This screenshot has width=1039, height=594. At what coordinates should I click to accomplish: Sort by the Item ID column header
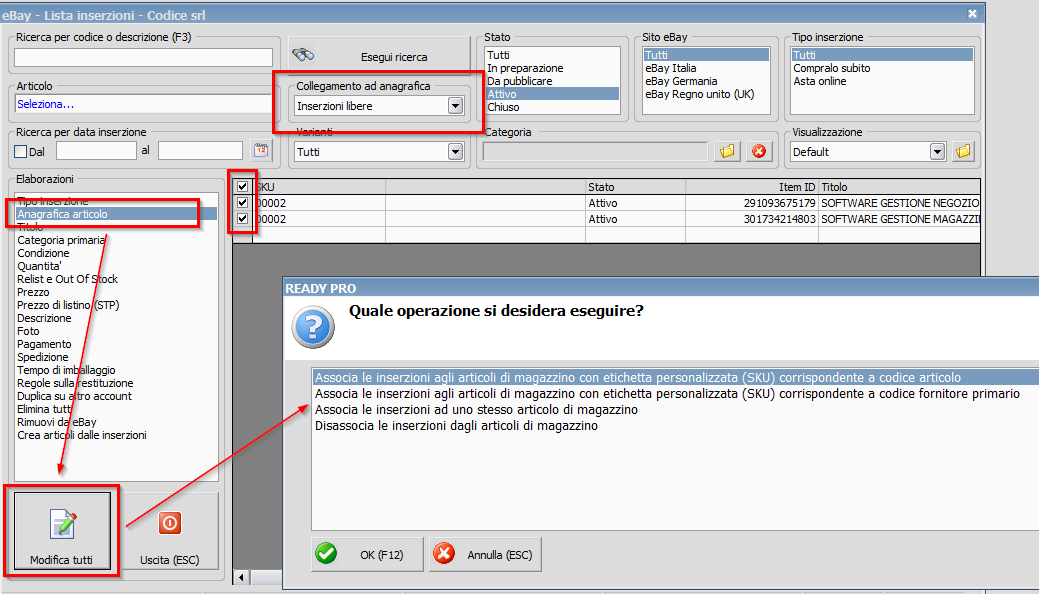point(752,187)
